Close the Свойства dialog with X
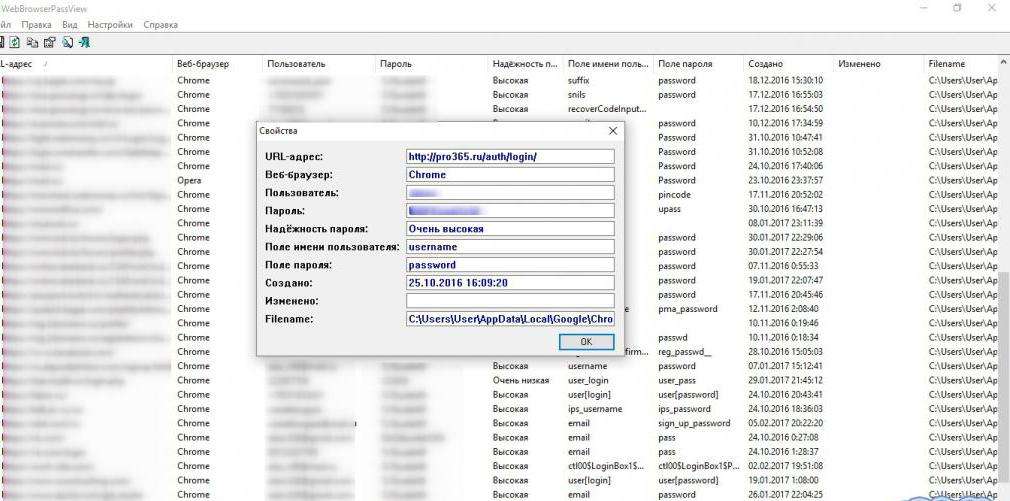 [x=612, y=130]
